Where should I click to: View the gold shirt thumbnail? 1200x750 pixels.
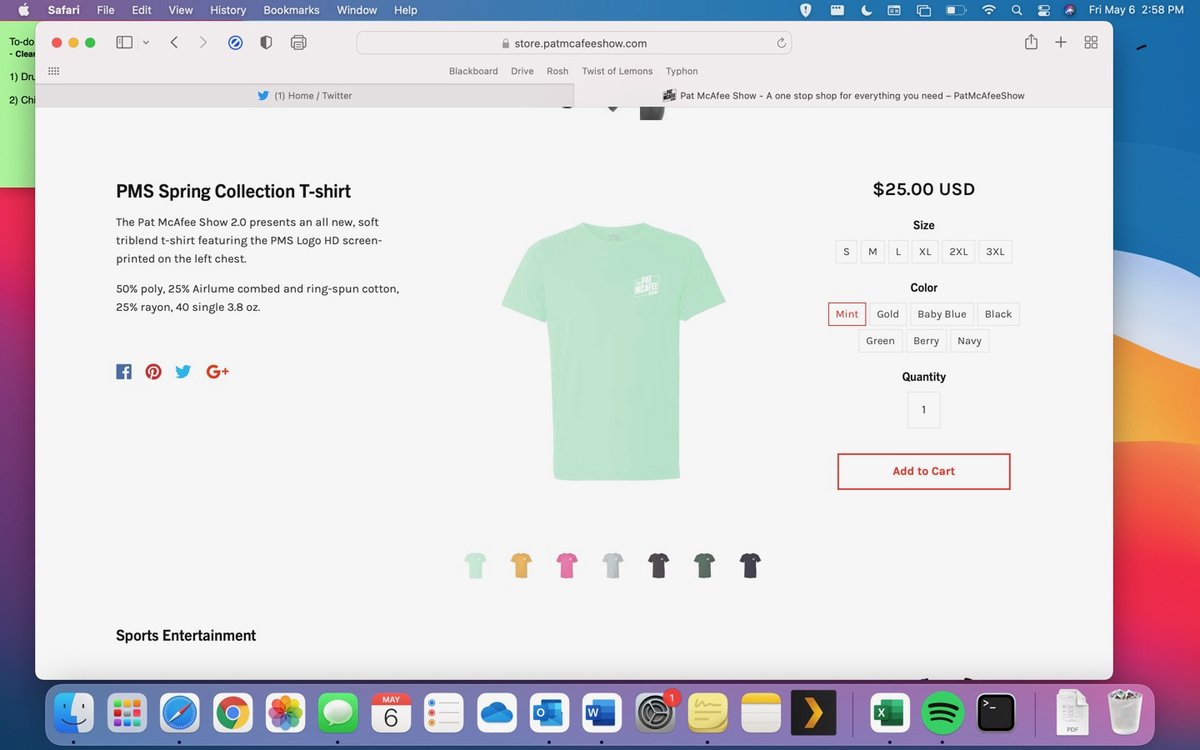[521, 566]
